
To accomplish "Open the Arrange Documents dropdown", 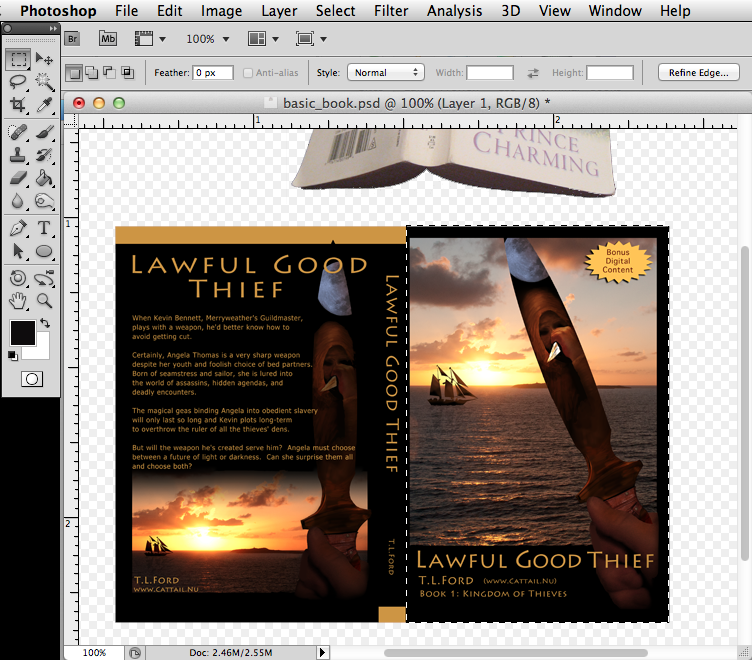I will click(x=263, y=39).
